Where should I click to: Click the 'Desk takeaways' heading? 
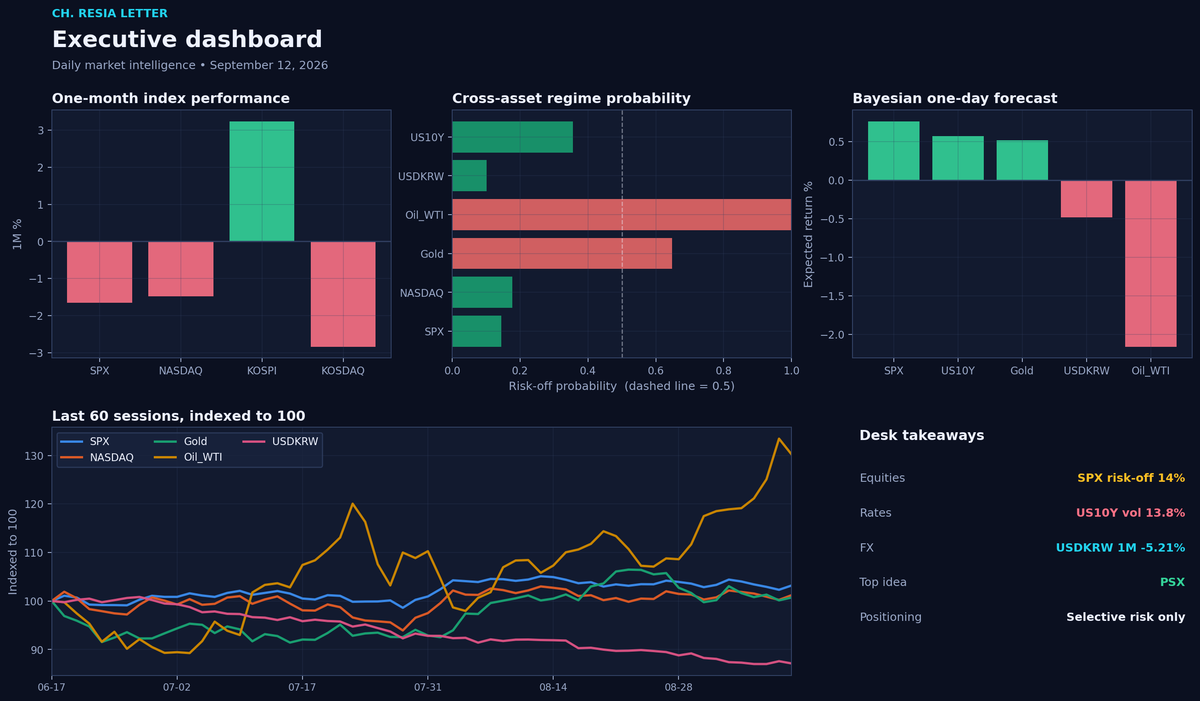[922, 436]
